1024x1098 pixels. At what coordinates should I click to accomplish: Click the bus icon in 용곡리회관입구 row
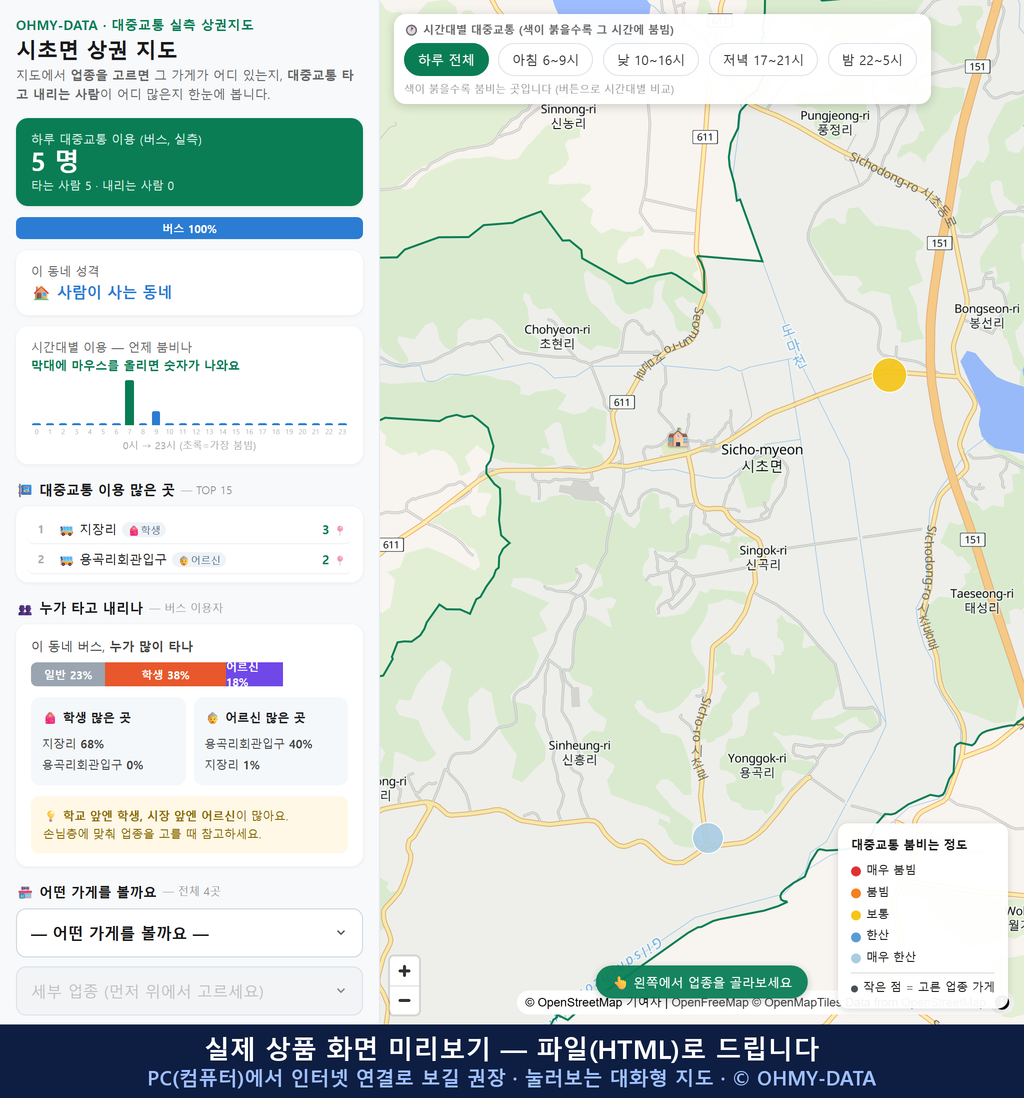tap(67, 560)
